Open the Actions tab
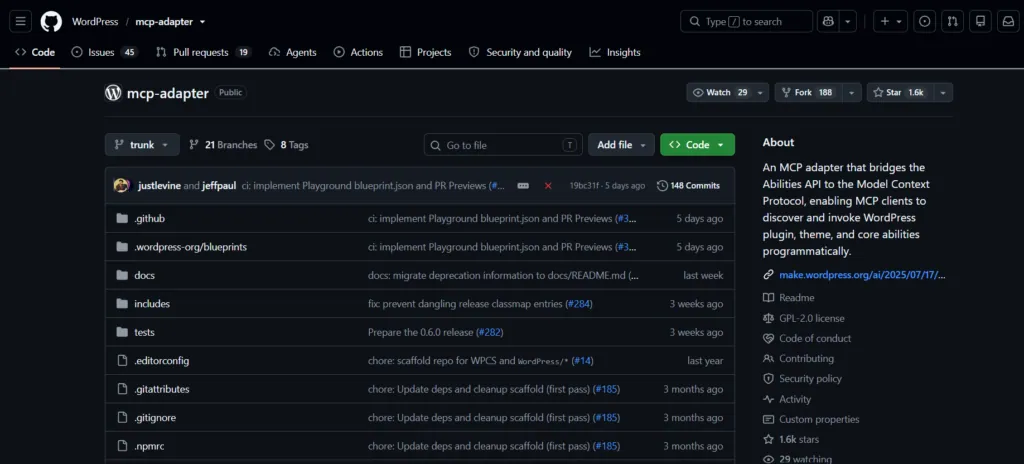Viewport: 1024px width, 464px height. (358, 52)
